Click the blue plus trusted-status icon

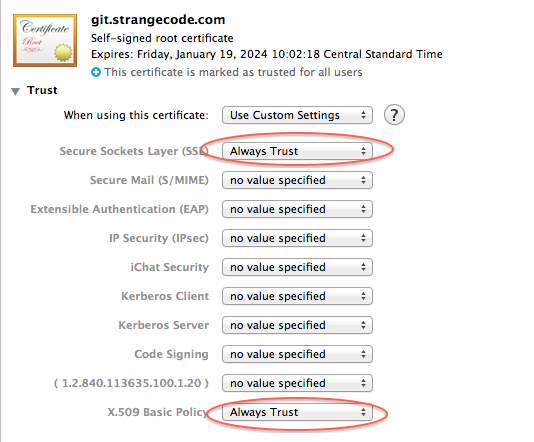[x=96, y=72]
